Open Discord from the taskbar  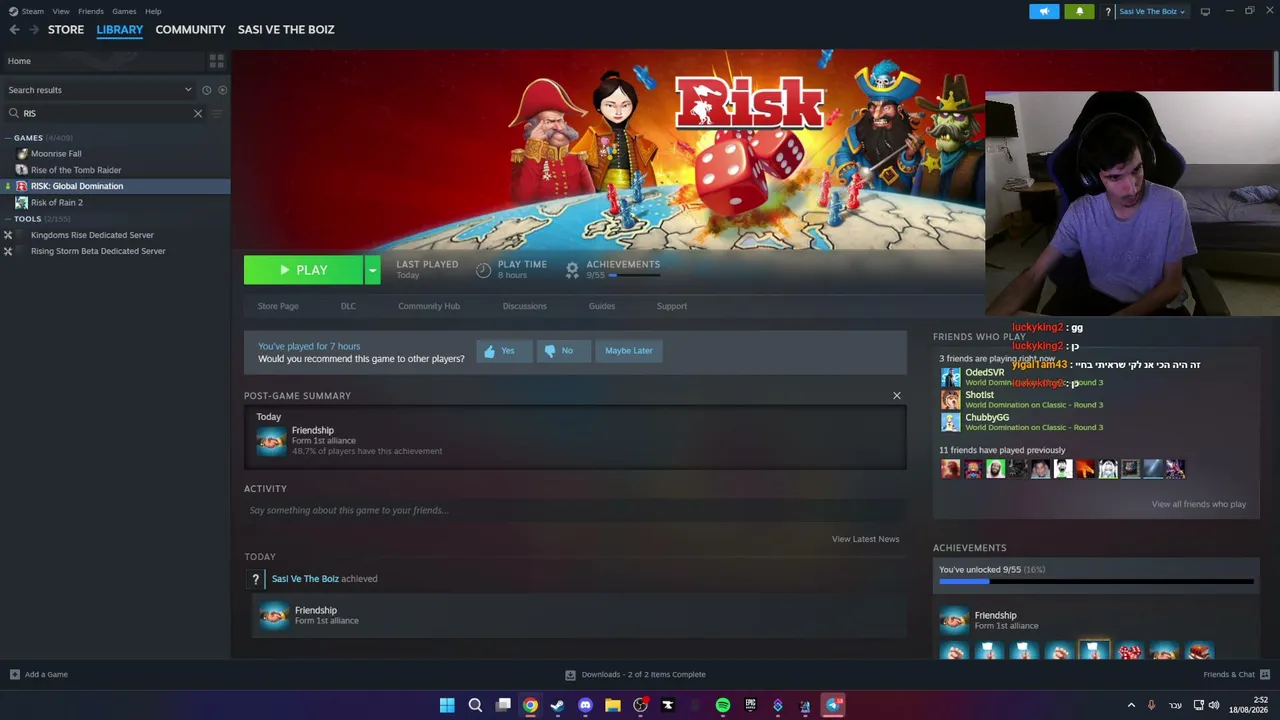point(585,705)
